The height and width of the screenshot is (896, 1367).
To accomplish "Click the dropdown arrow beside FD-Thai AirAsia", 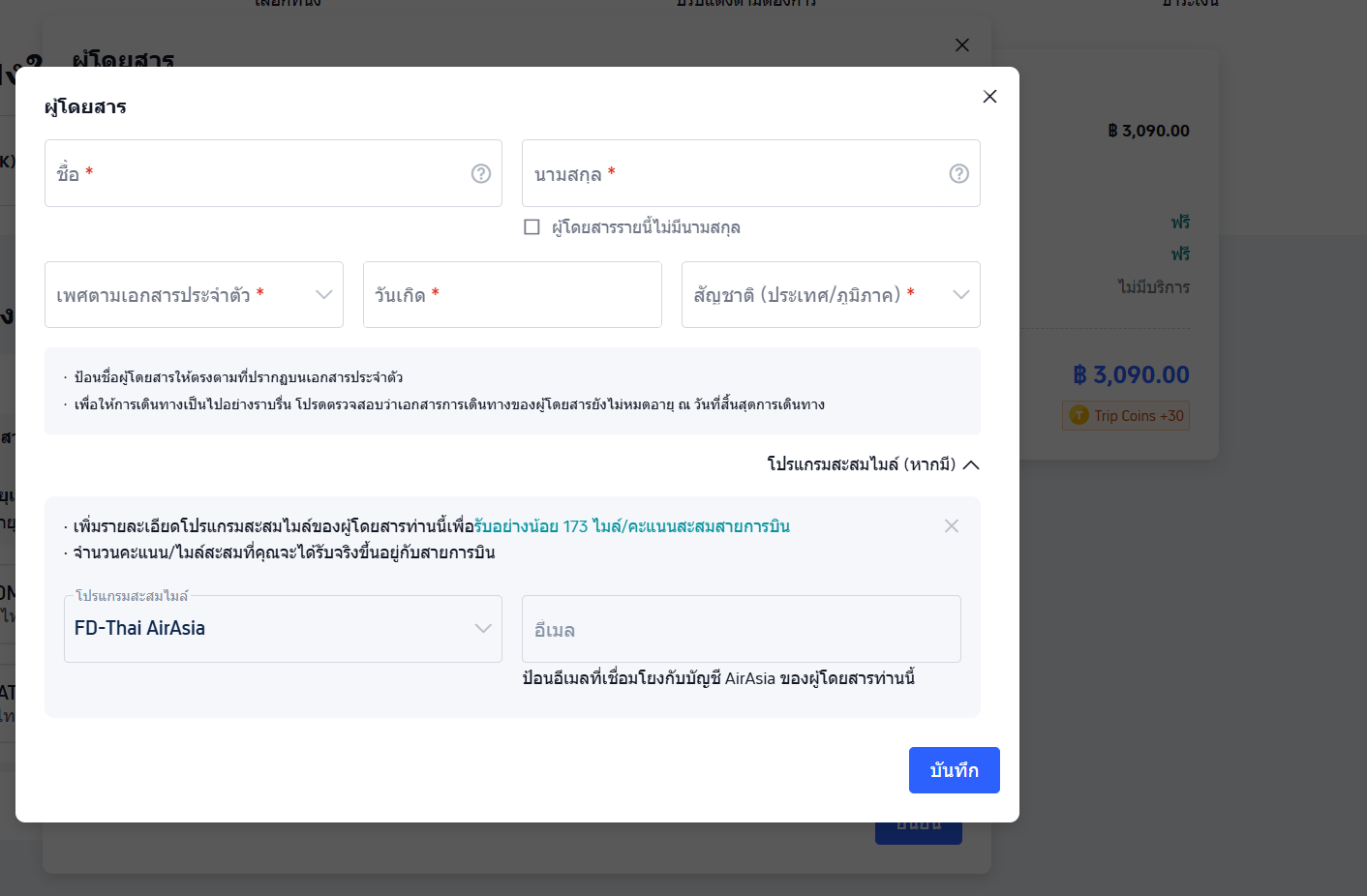I will pos(483,629).
